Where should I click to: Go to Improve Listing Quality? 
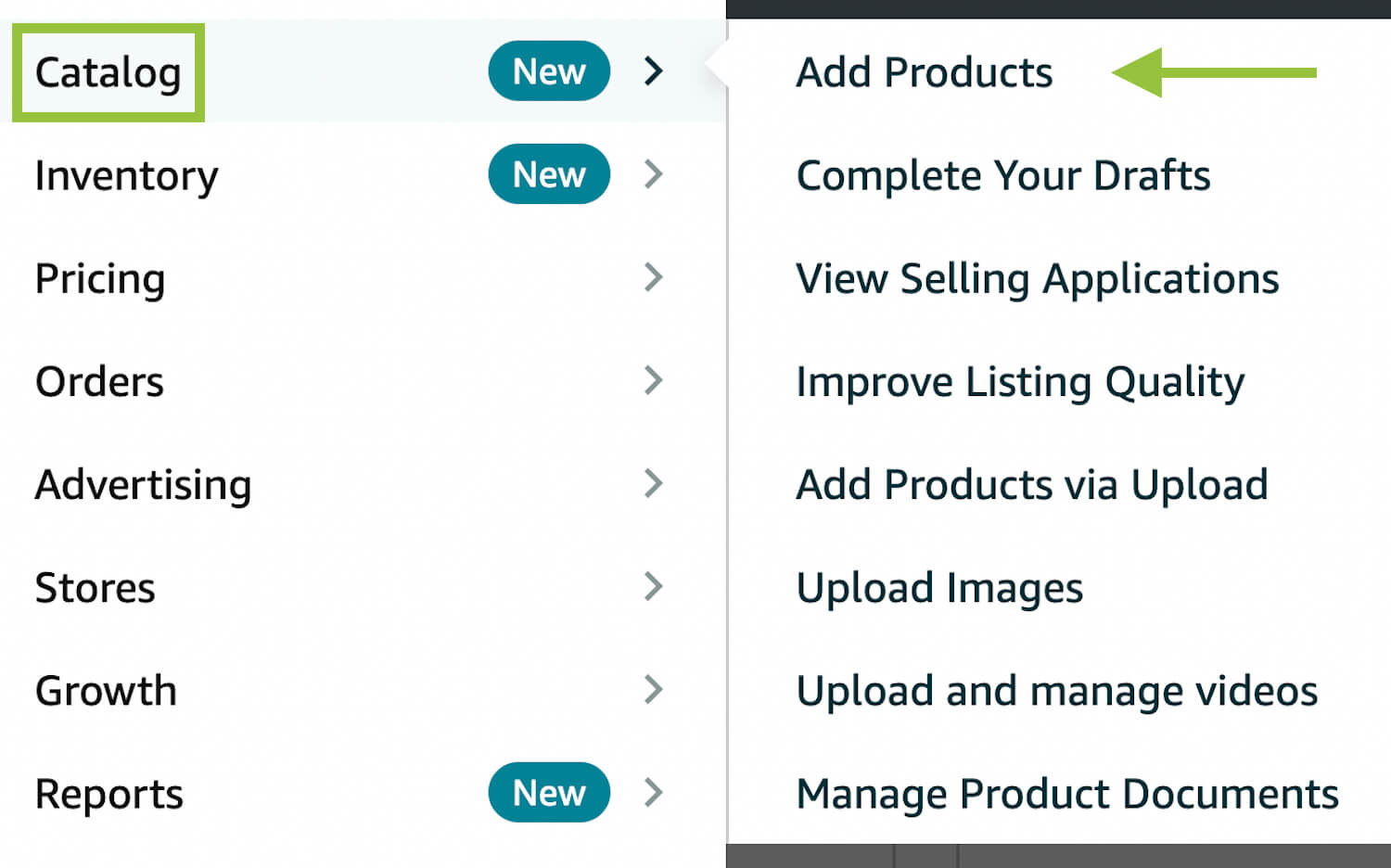1020,382
